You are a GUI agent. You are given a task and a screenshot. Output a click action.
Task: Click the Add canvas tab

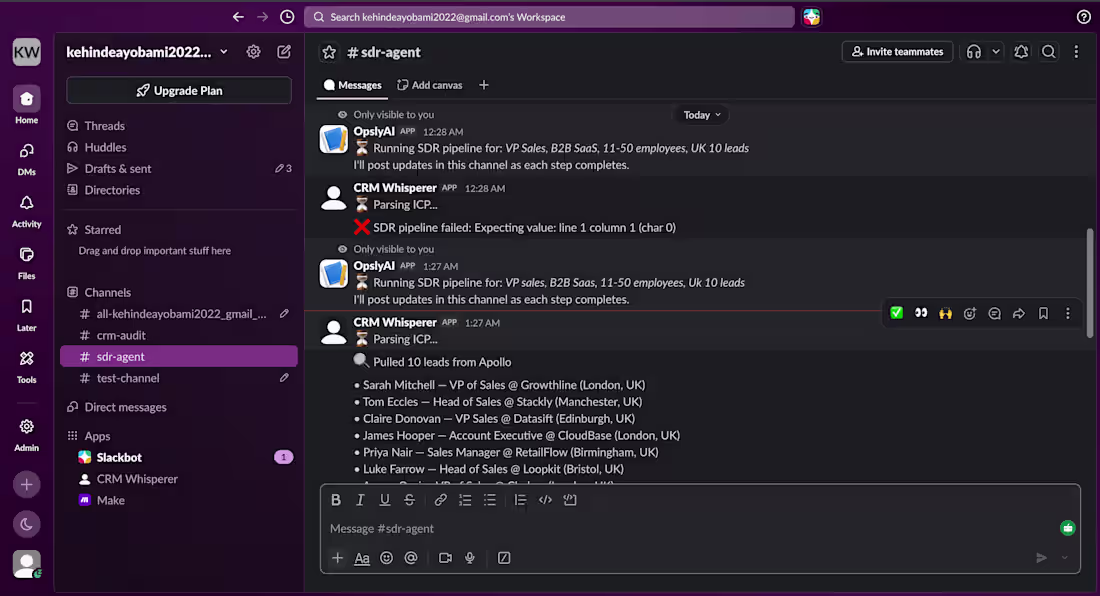coord(429,85)
